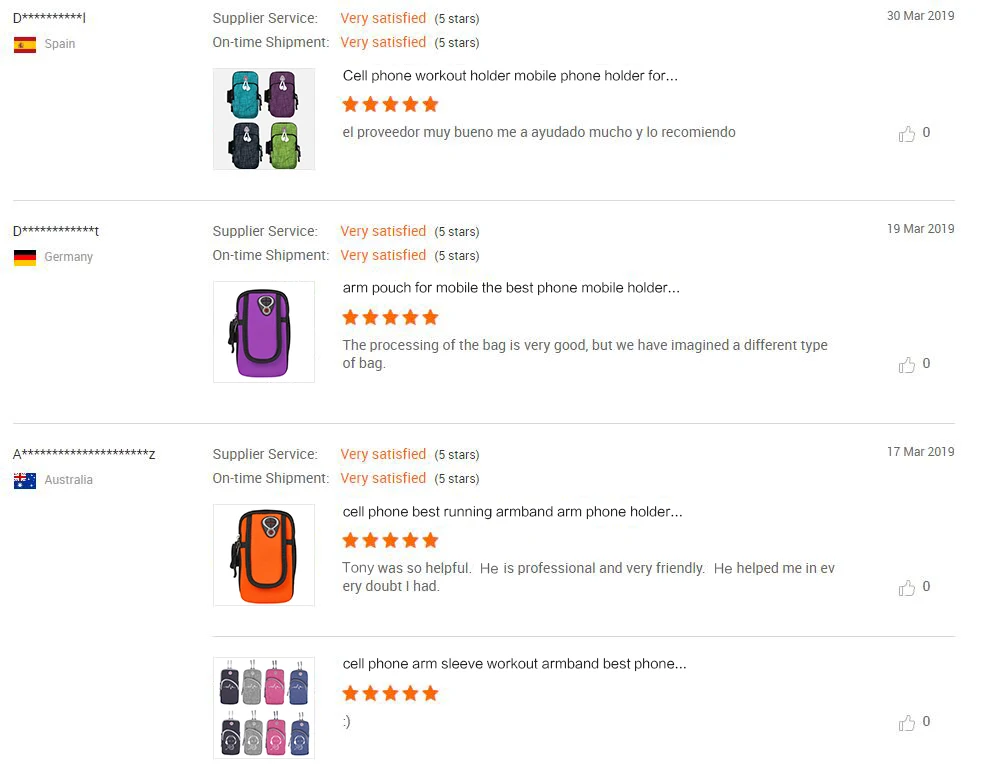Open 'arm pouch for mobile the best' link

511,288
